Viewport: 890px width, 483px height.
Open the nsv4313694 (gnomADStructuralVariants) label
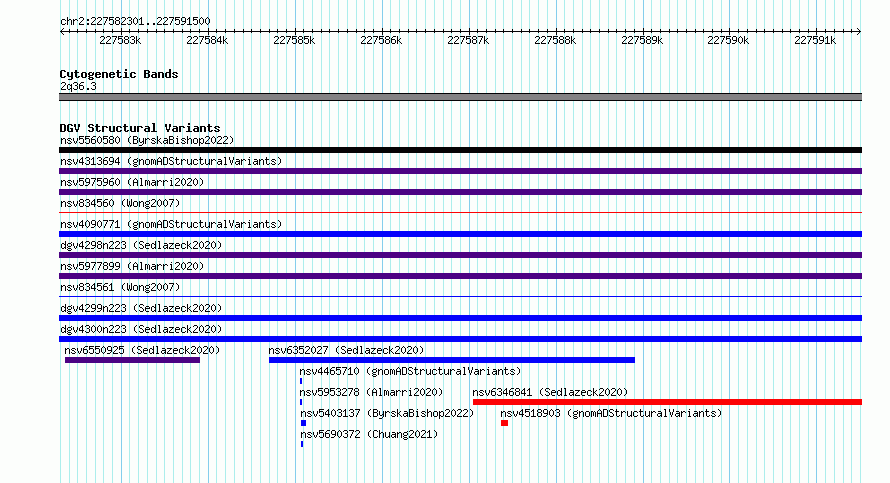171,161
